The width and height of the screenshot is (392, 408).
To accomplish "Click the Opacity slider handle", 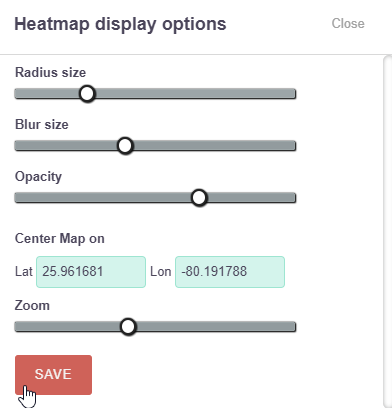I will point(199,198).
